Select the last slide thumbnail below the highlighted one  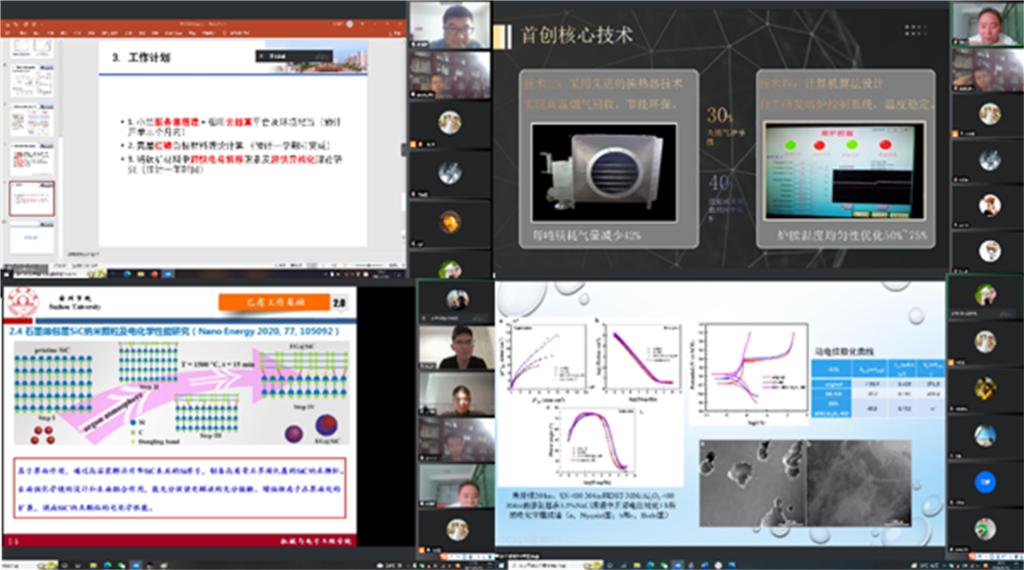pos(32,236)
